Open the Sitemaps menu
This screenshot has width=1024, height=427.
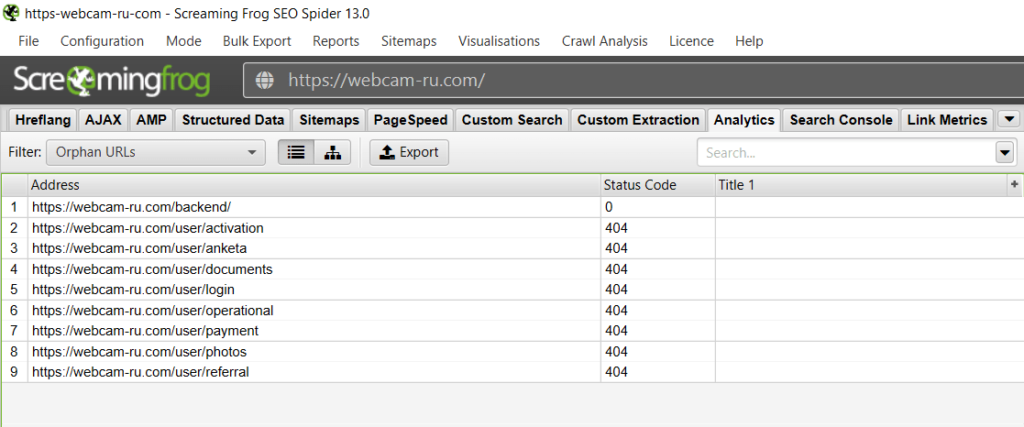[409, 41]
